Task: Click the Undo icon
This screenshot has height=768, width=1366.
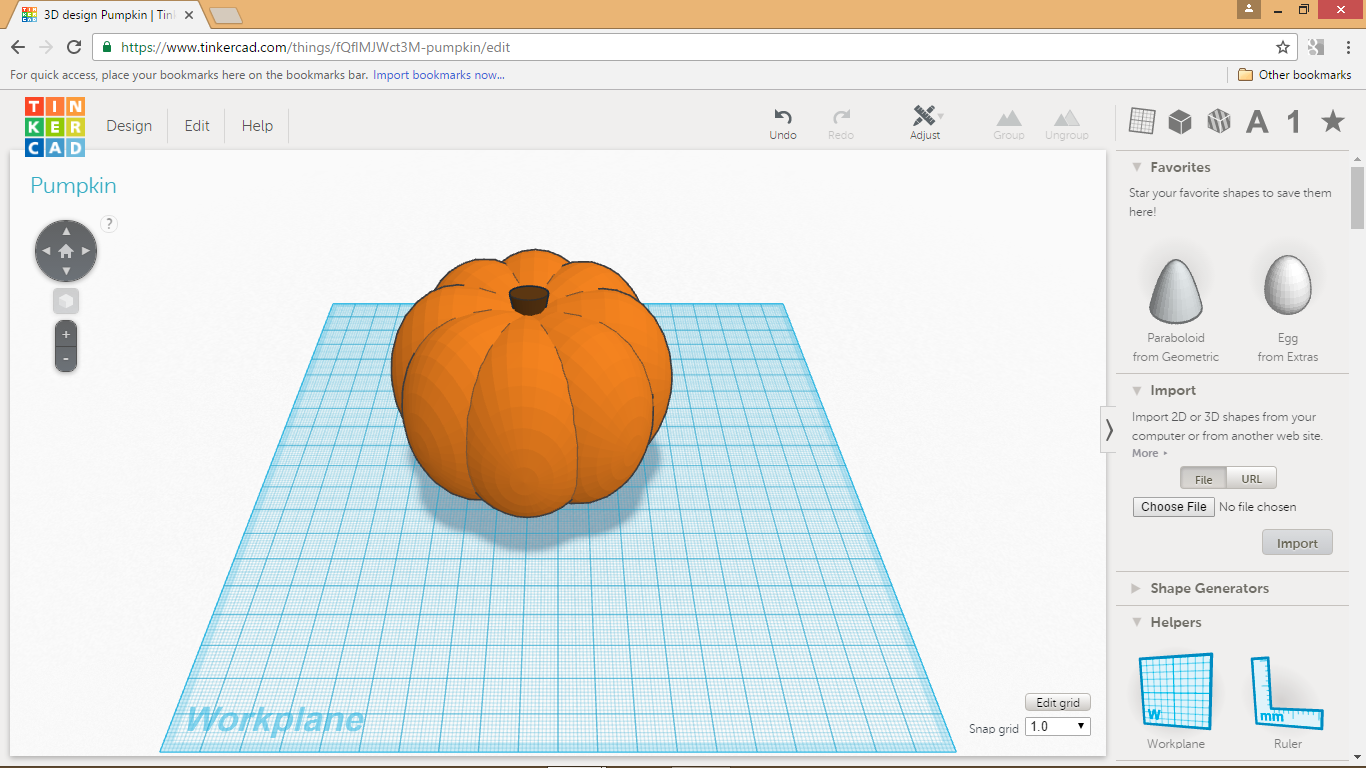Action: click(x=782, y=118)
